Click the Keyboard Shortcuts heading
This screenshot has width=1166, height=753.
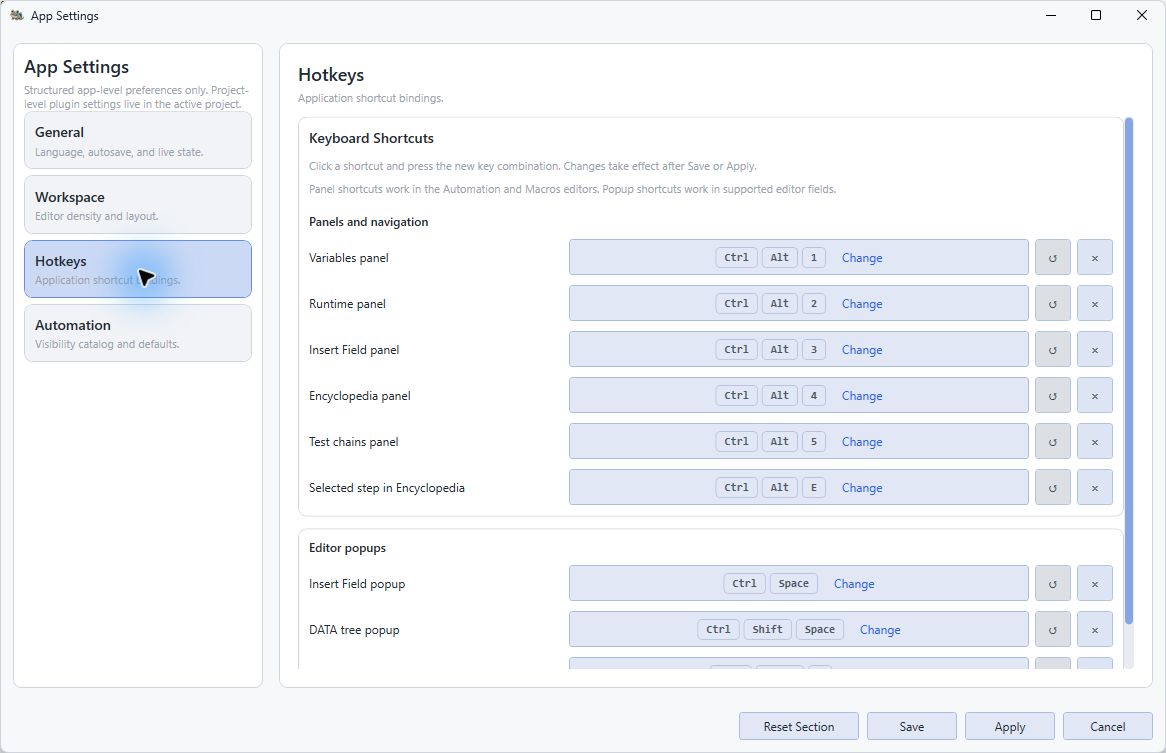(x=371, y=138)
